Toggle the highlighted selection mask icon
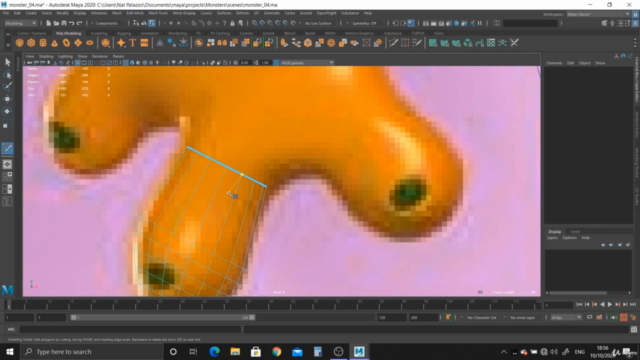Viewport: 640px width, 360px height. tap(152, 23)
